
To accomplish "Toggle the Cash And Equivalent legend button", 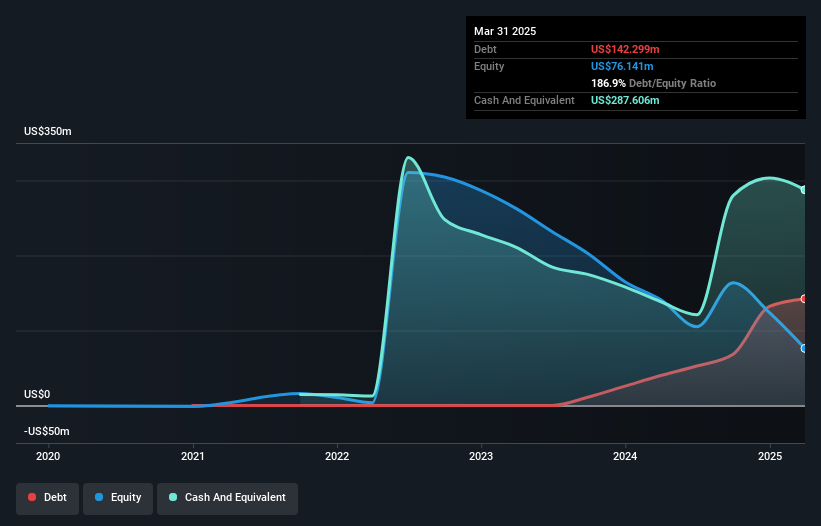I will pos(227,498).
